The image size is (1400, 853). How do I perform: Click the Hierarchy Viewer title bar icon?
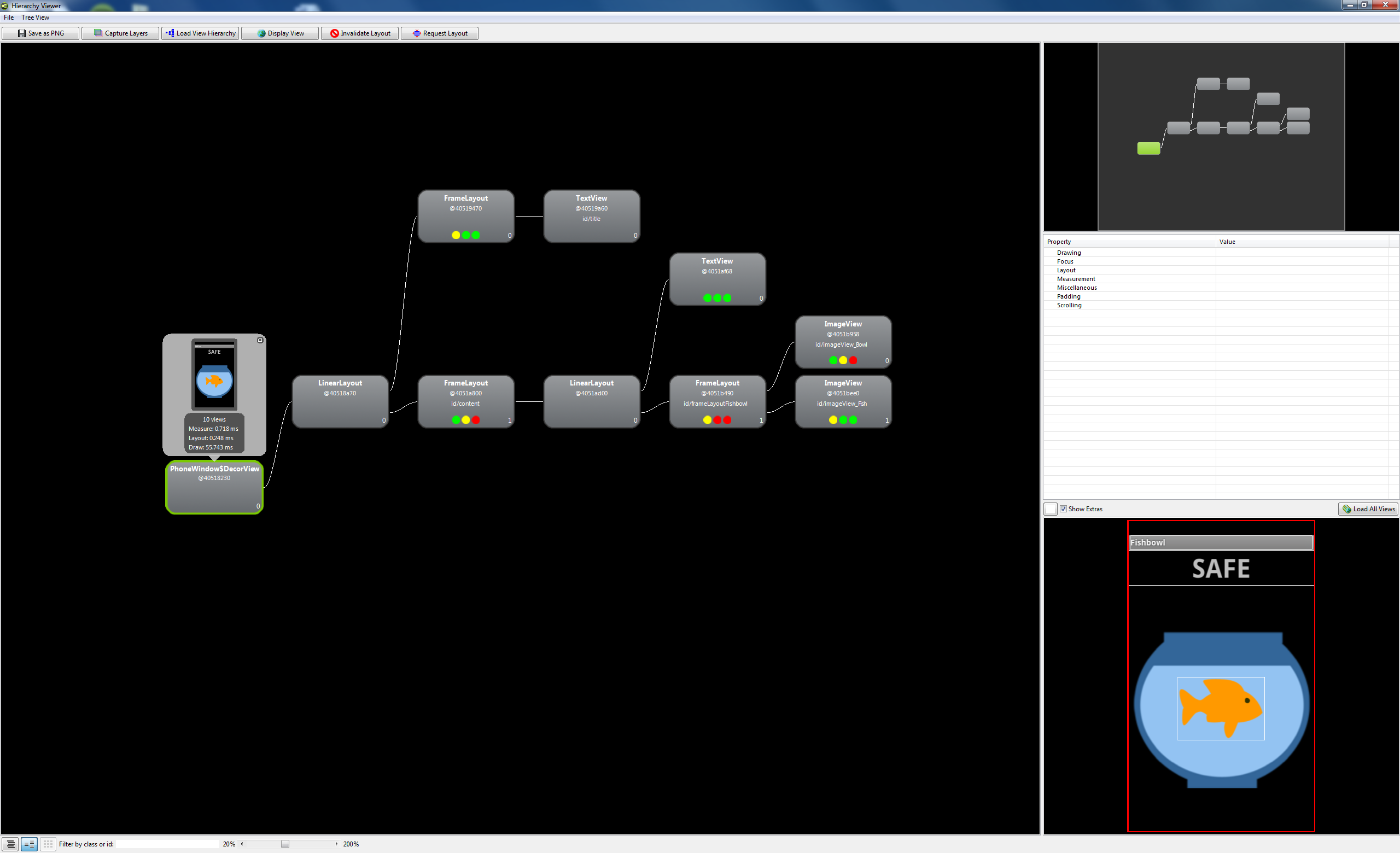(x=4, y=5)
